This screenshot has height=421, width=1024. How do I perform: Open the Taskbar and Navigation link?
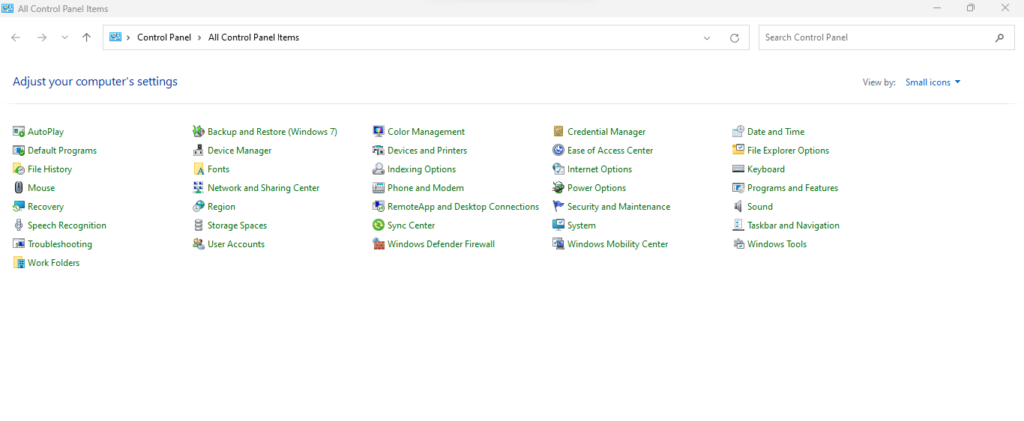point(793,225)
